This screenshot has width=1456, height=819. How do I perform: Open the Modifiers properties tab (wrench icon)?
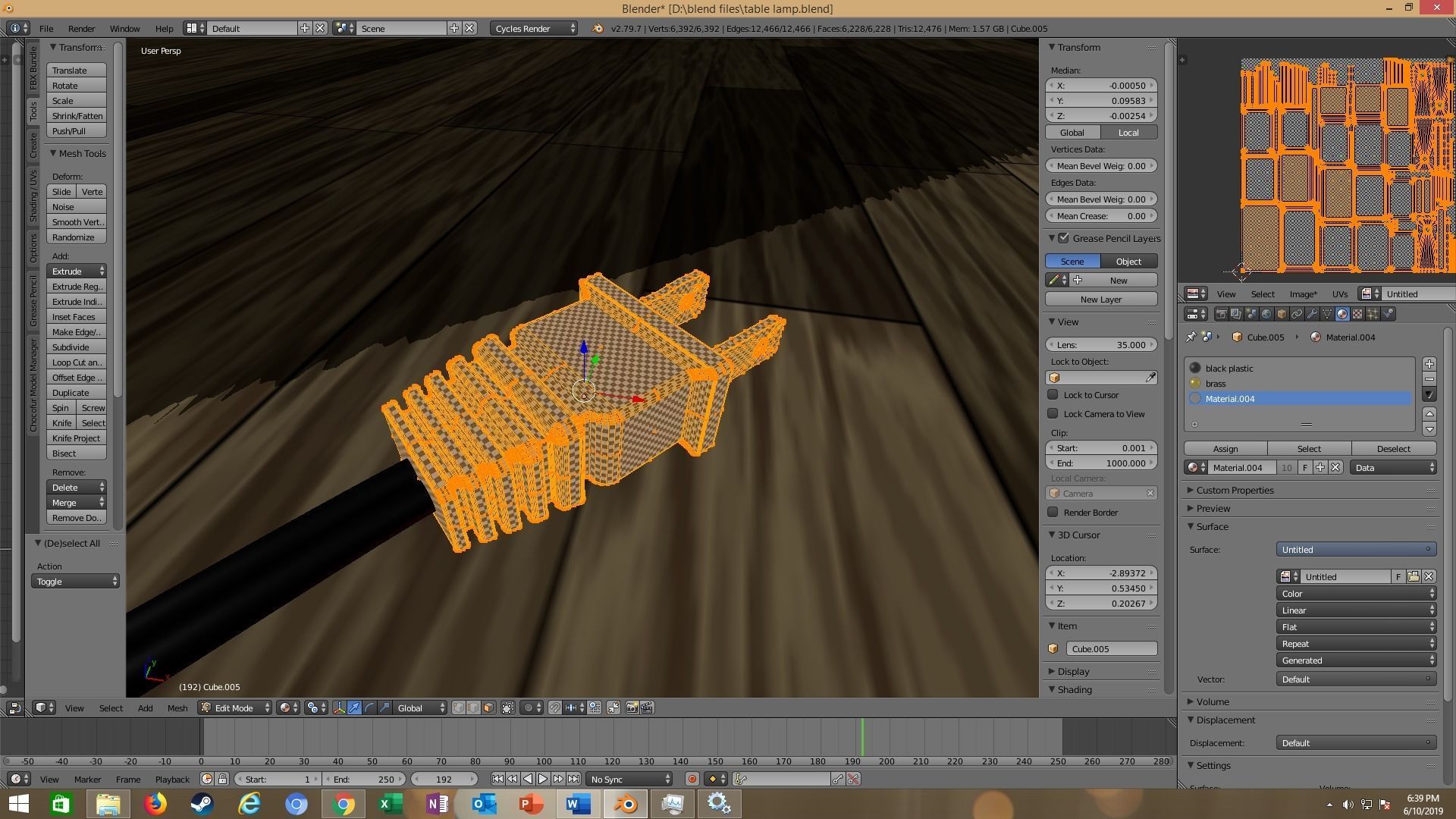coord(1312,314)
